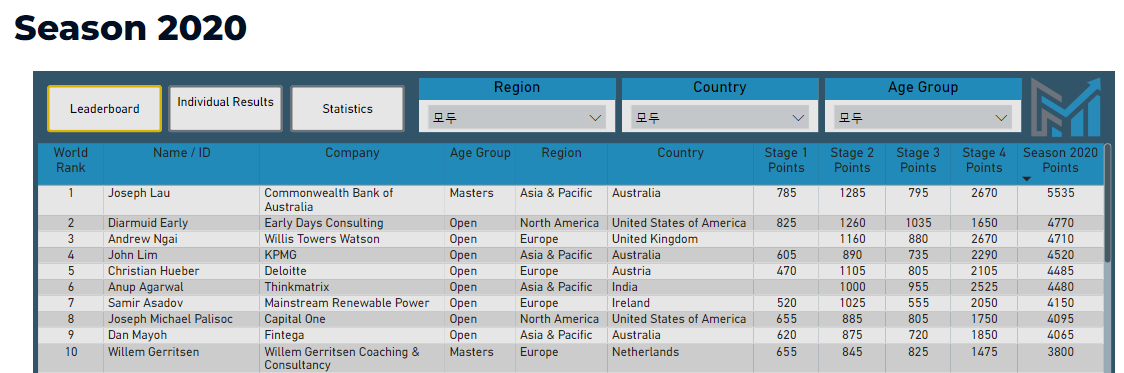Click the season total 4710
This screenshot has height=373, width=1124.
click(x=1060, y=239)
